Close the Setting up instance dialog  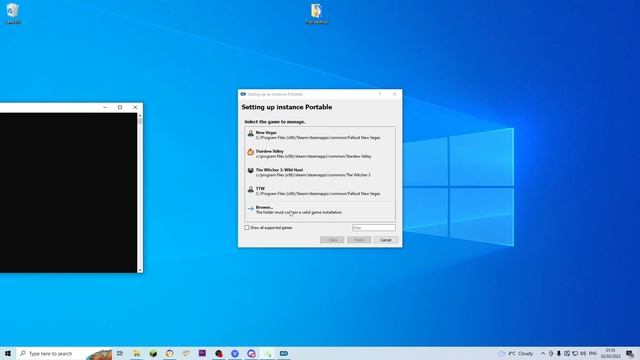395,94
